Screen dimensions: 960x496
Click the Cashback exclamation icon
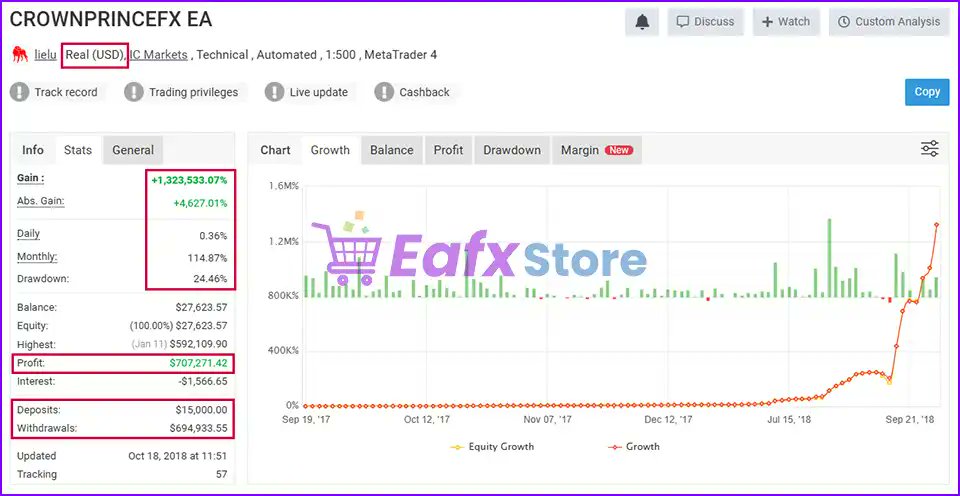(384, 92)
